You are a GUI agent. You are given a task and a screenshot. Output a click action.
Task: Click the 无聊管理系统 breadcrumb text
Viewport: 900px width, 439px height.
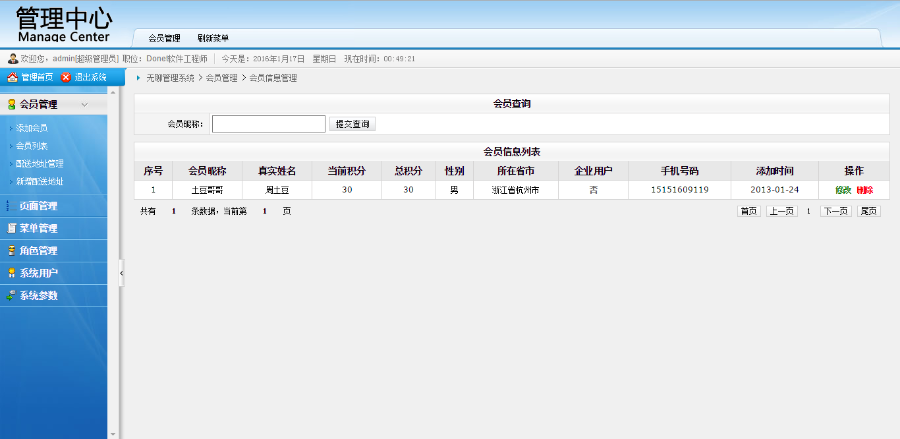click(x=170, y=78)
